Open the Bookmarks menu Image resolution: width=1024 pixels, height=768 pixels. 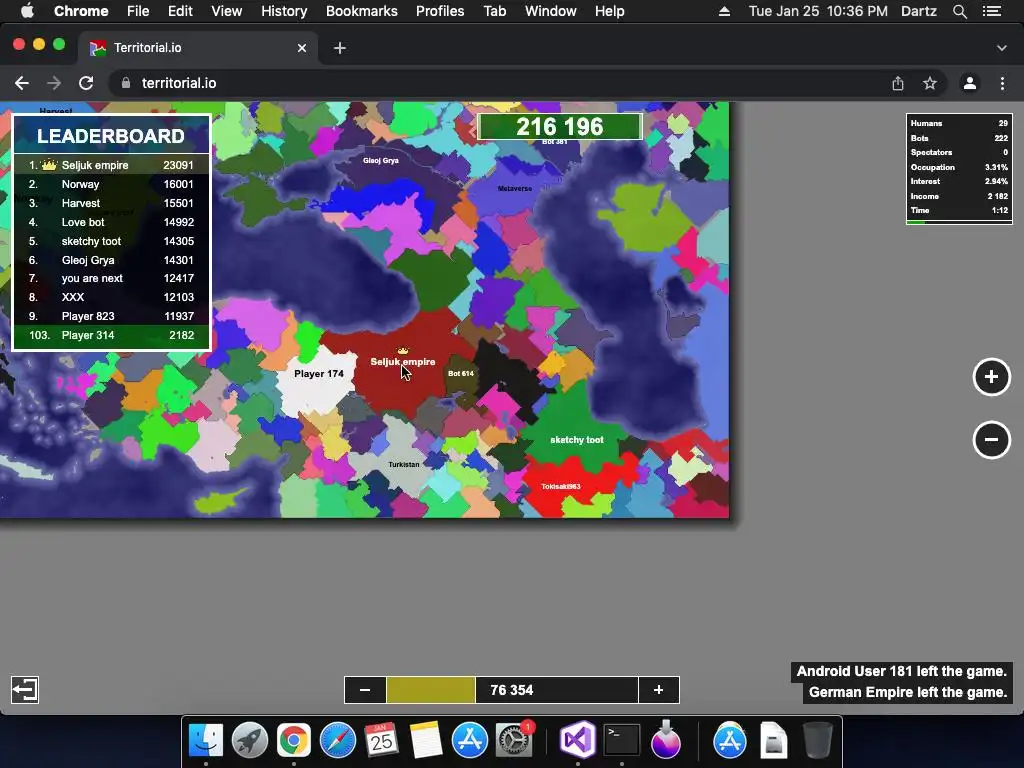point(362,11)
